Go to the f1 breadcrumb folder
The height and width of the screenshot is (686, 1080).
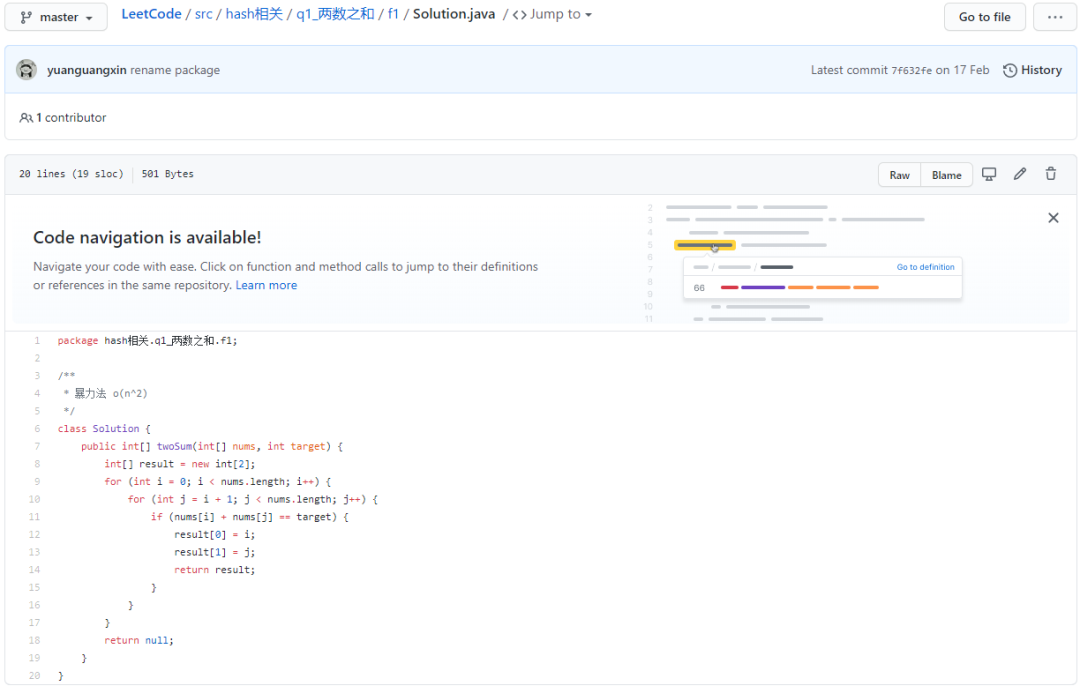[x=393, y=15]
